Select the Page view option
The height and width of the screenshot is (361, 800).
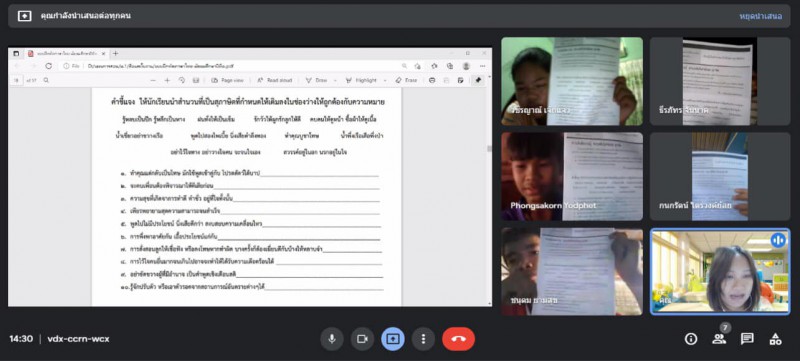click(228, 80)
